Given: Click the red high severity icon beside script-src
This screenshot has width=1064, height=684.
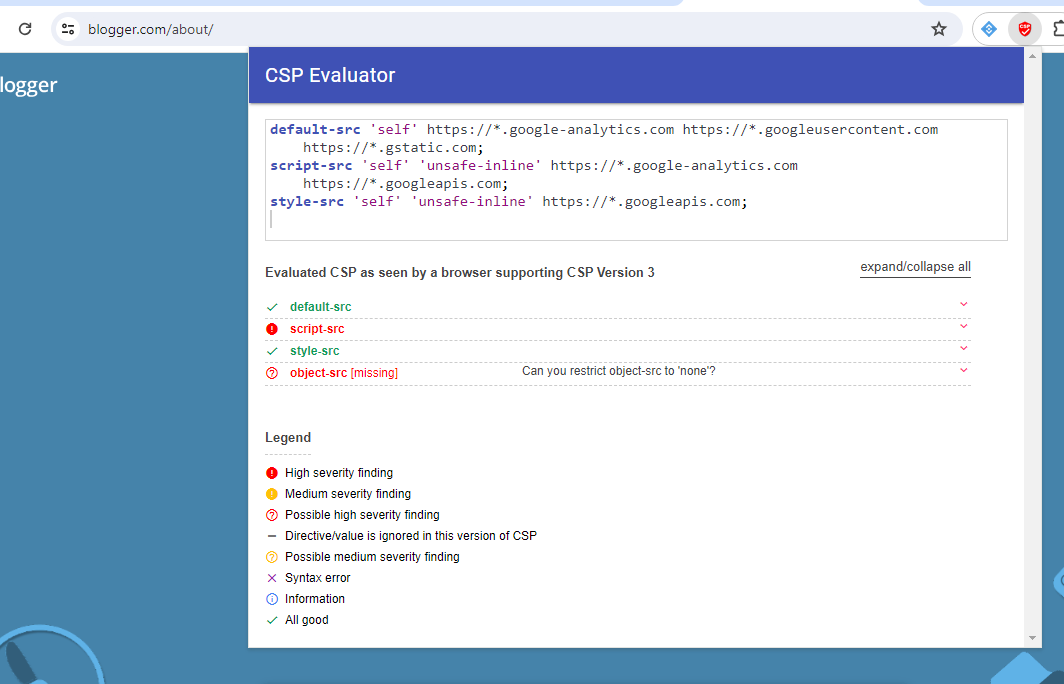Looking at the screenshot, I should coord(271,328).
